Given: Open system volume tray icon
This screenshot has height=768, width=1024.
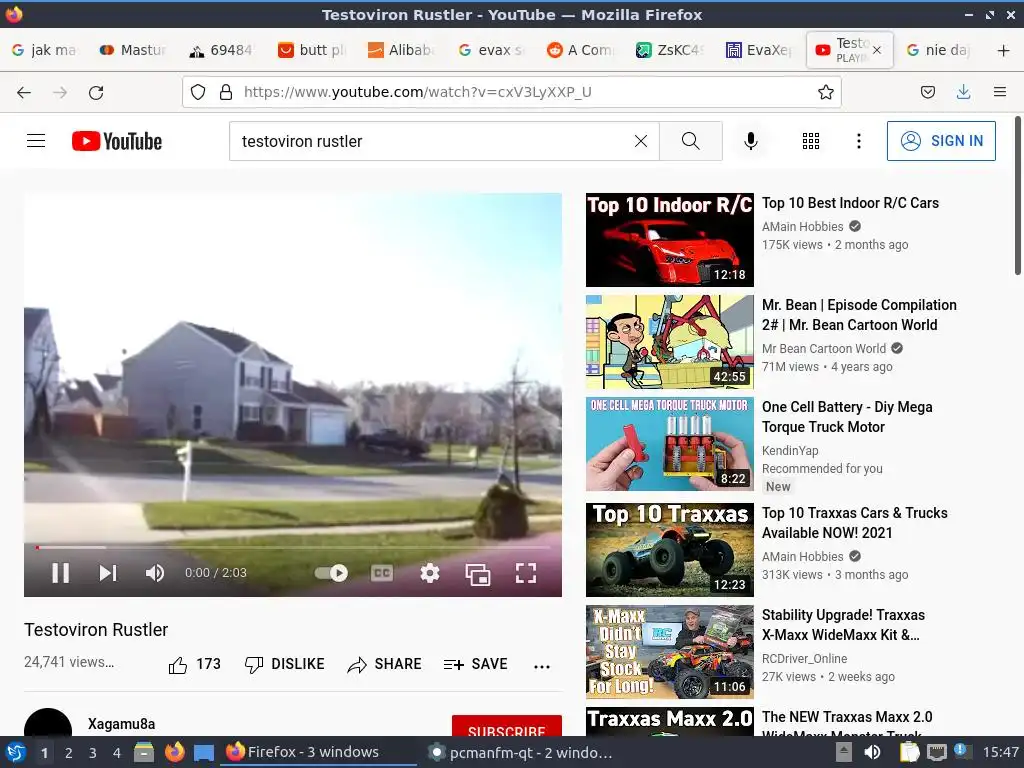Looking at the screenshot, I should point(872,752).
